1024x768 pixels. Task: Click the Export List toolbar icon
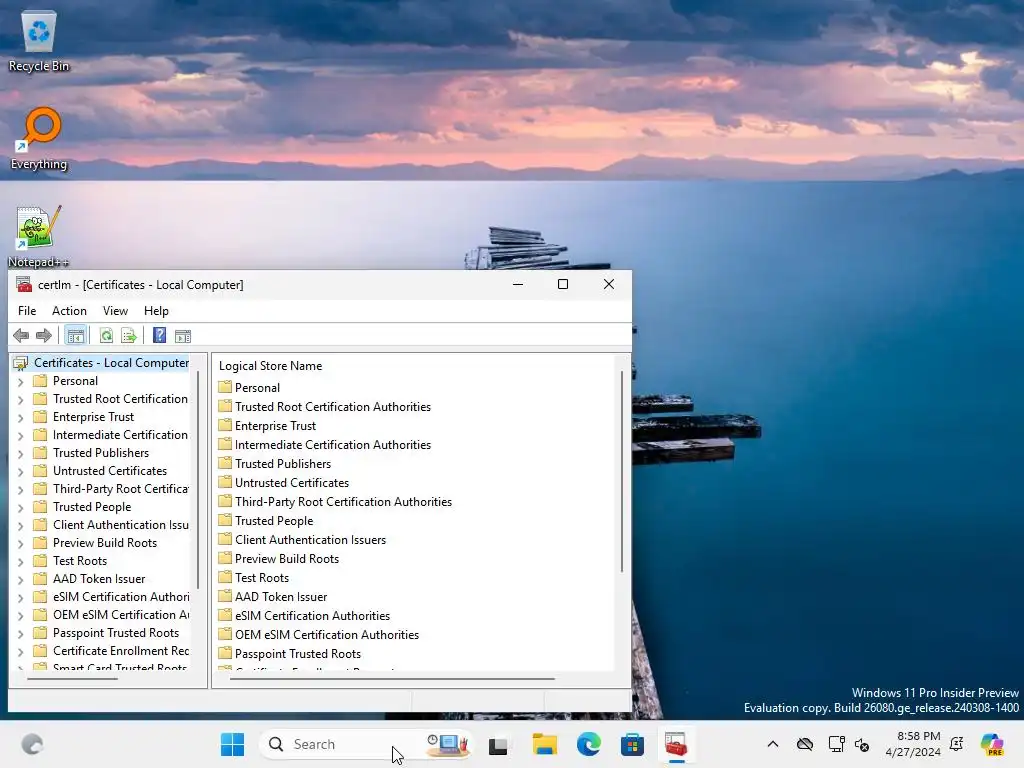pos(129,336)
